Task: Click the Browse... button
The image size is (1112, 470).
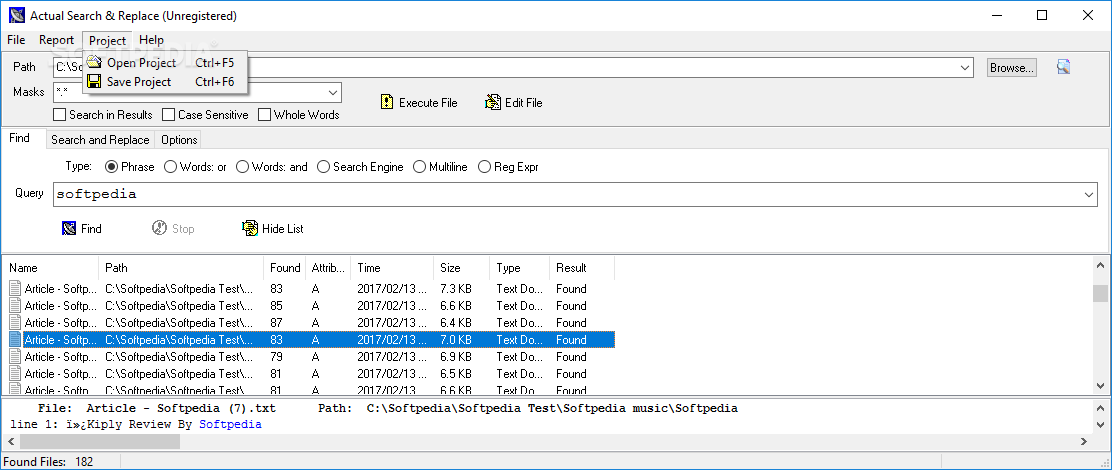Action: click(1012, 68)
